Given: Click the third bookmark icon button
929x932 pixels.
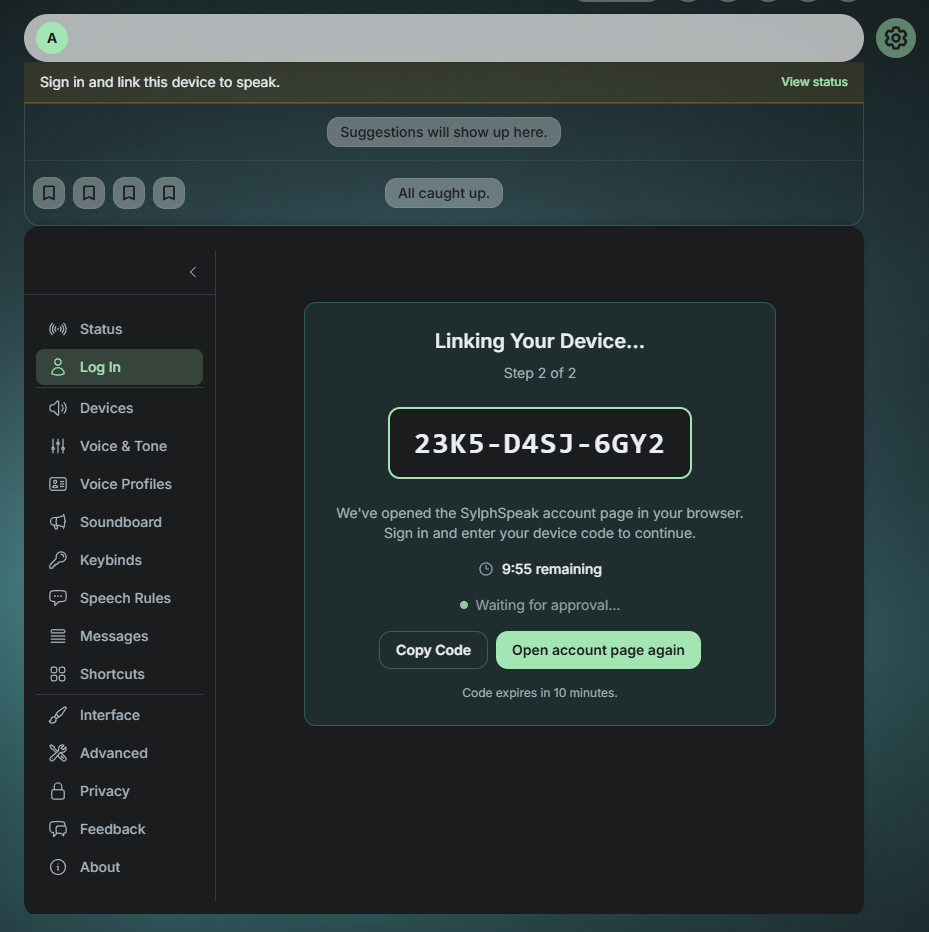Looking at the screenshot, I should tap(129, 193).
